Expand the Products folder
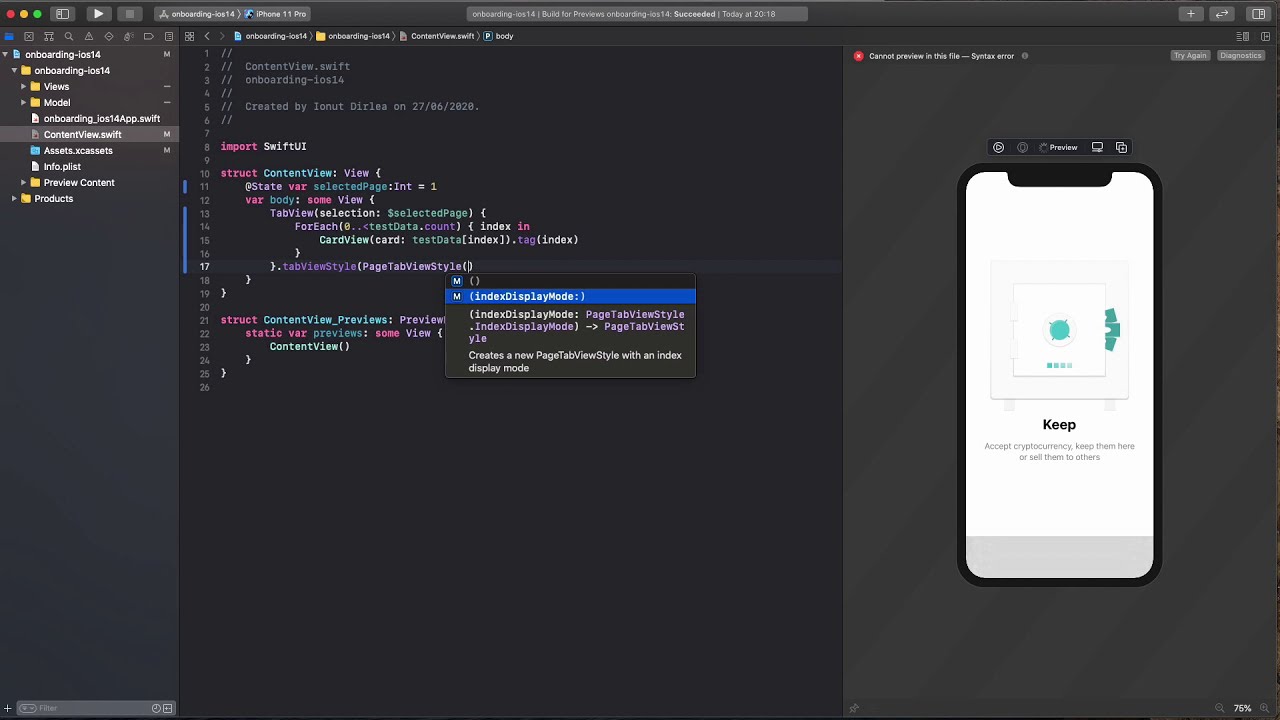1280x720 pixels. click(x=14, y=199)
